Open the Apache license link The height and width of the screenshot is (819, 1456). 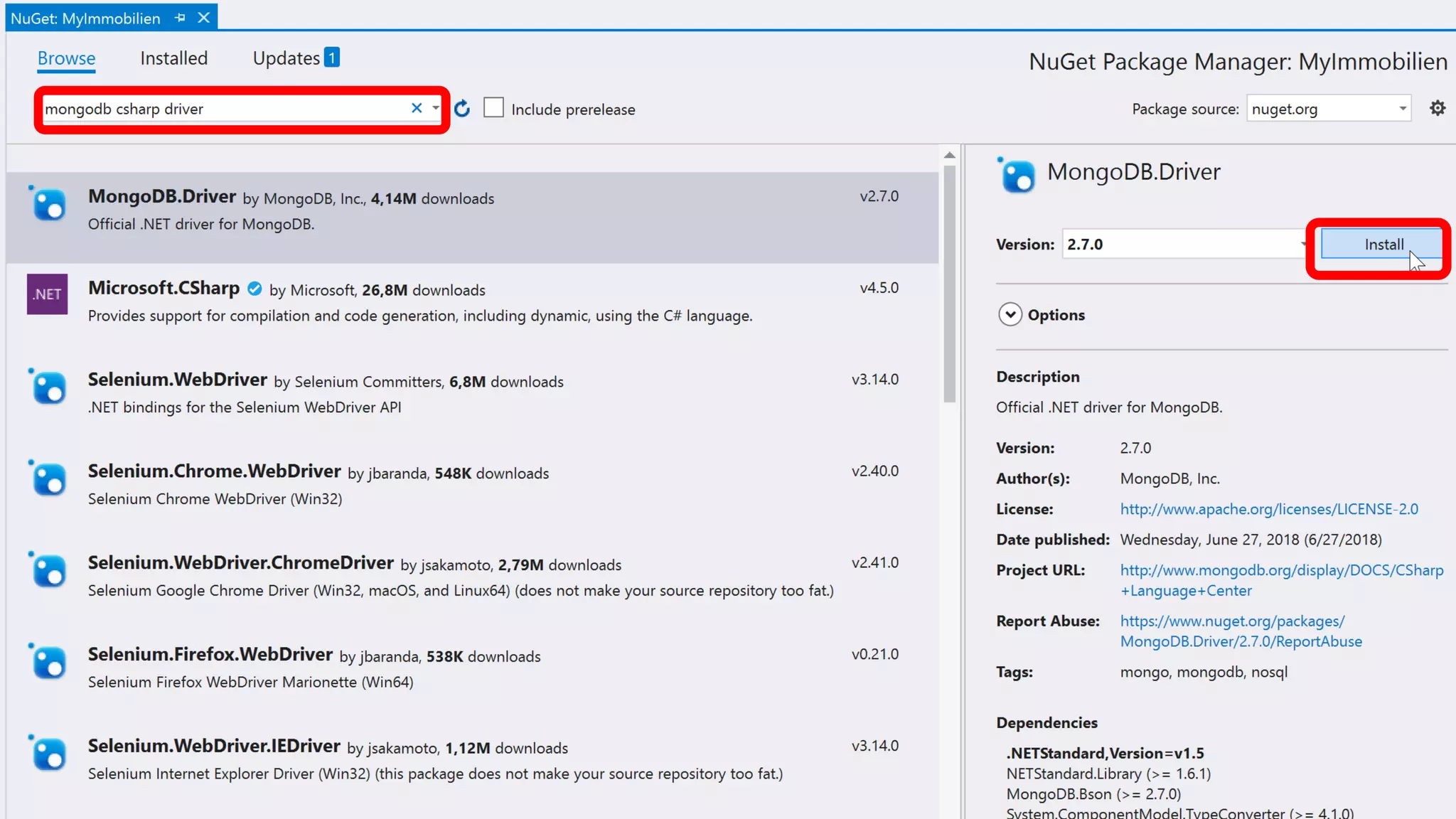1268,509
